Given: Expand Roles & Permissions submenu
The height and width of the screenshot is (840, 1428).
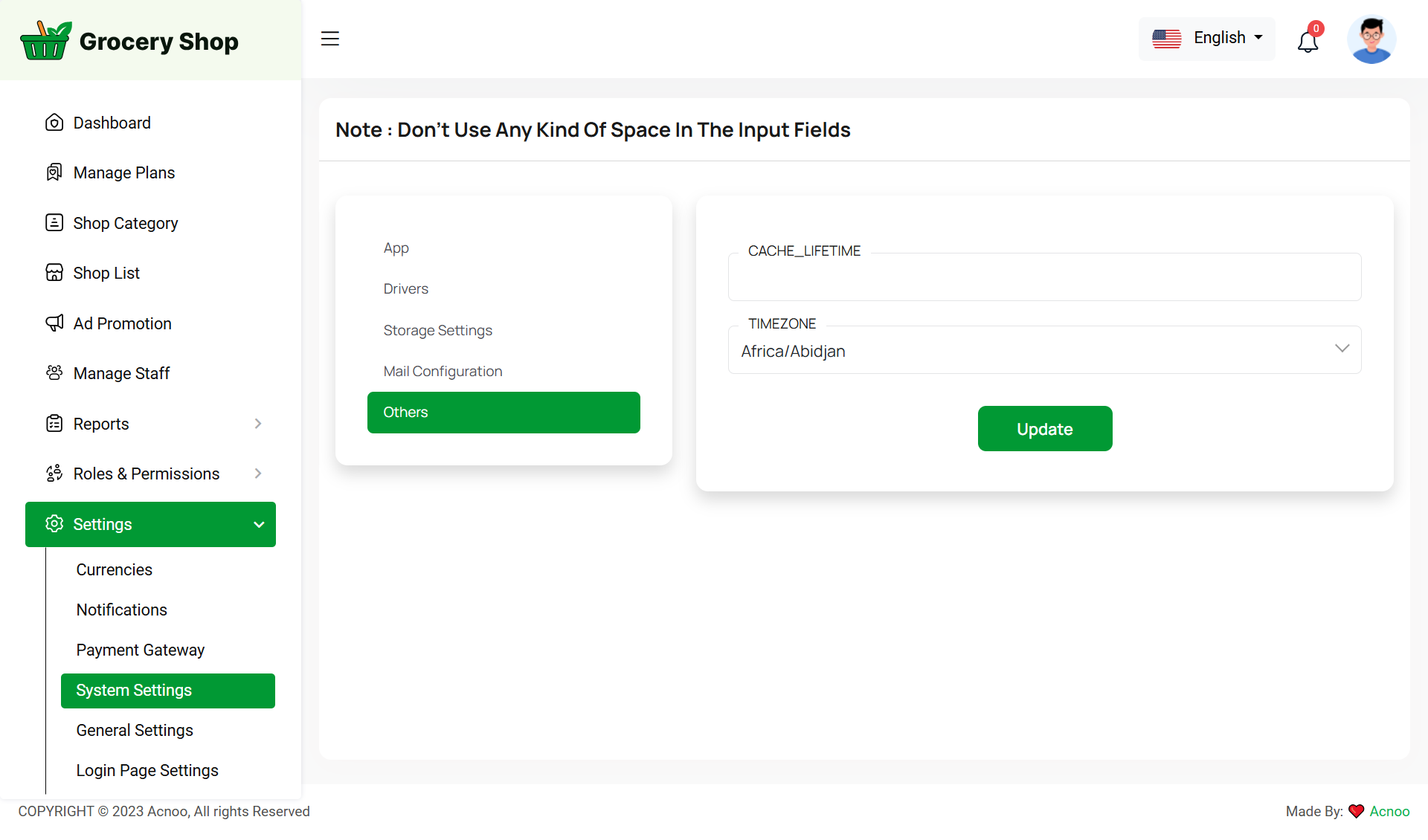Looking at the screenshot, I should (x=258, y=474).
